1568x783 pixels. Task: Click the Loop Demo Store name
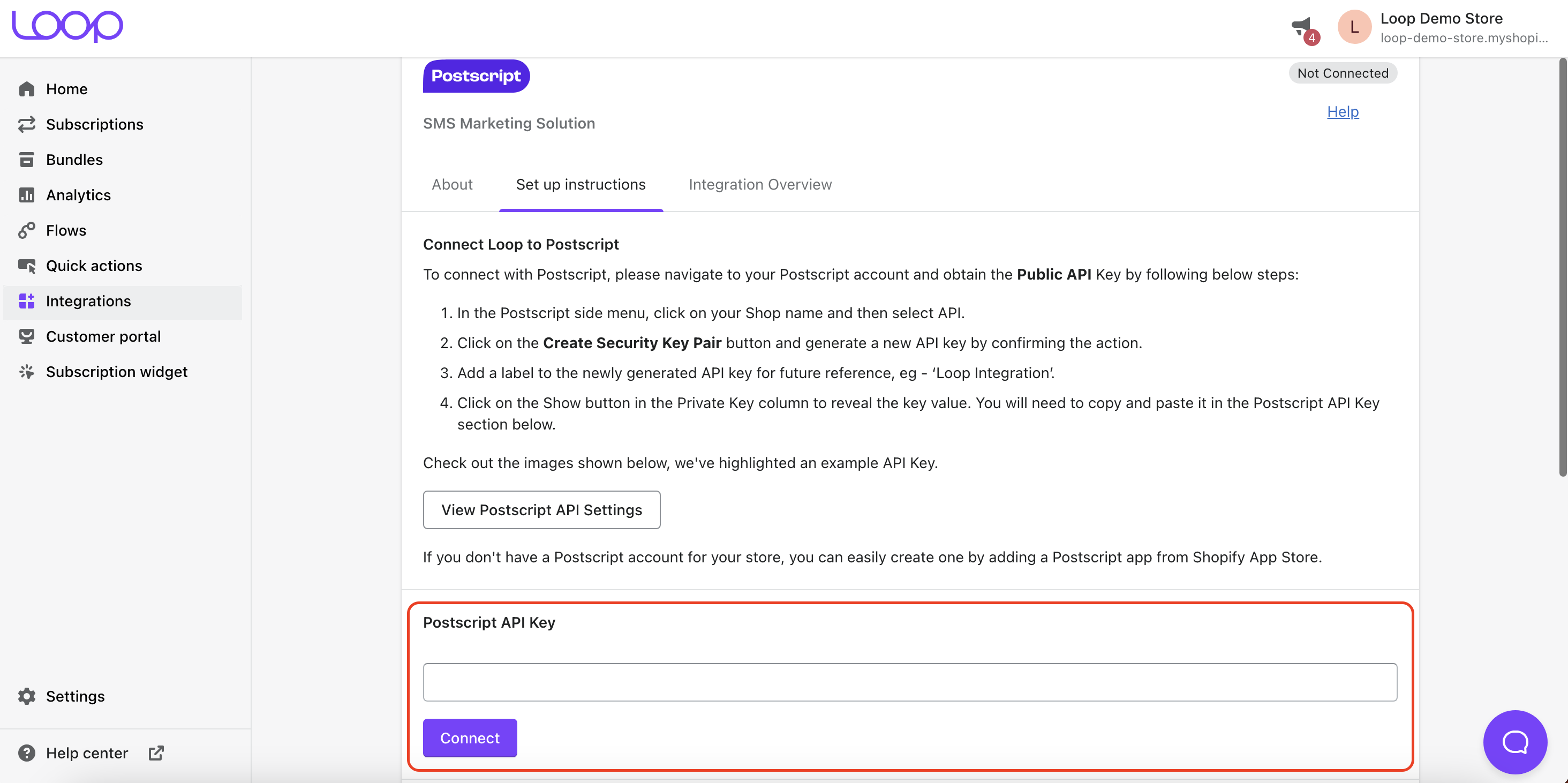[x=1442, y=18]
